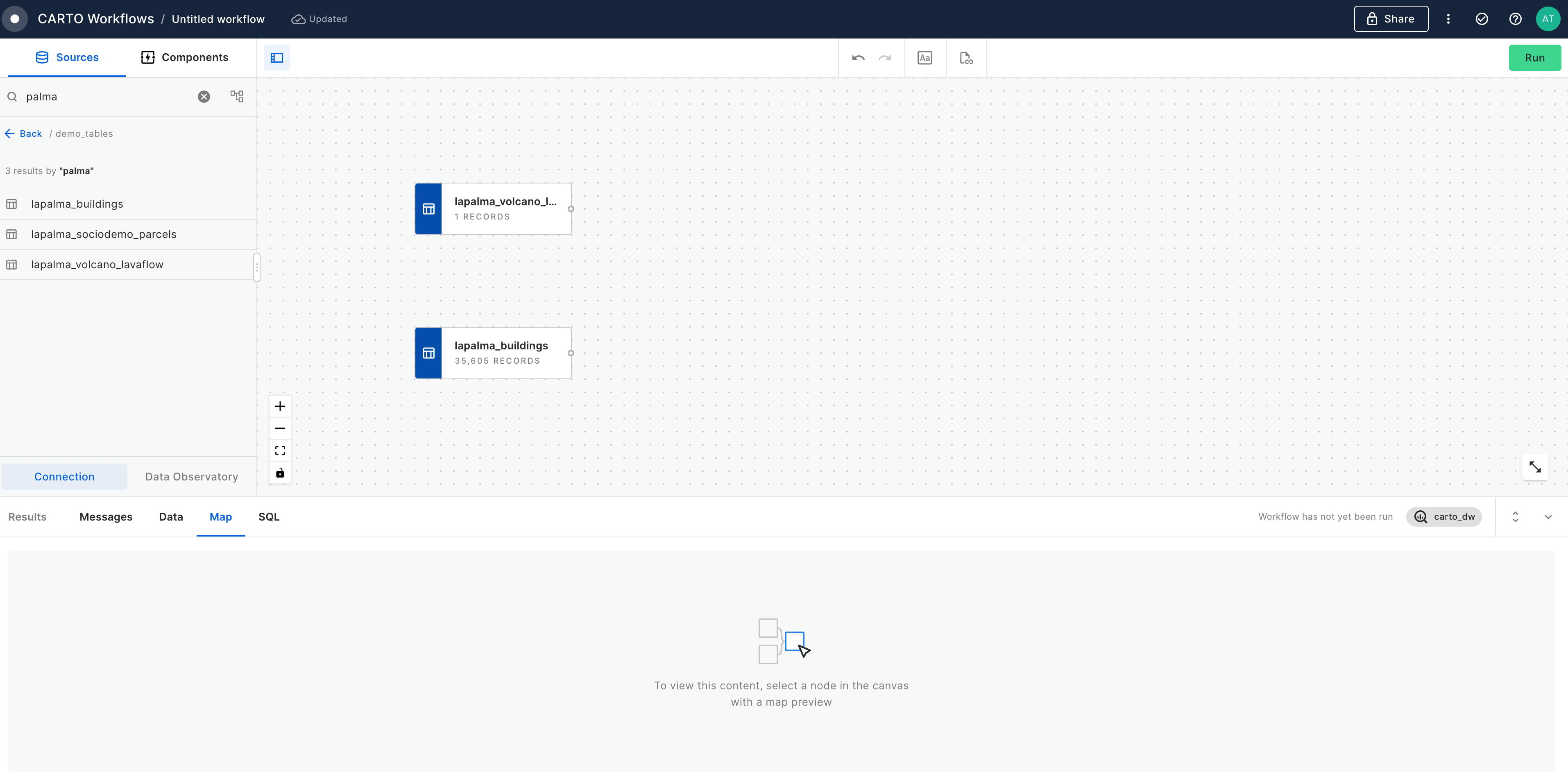
Task: Zoom out on the canvas
Action: pyautogui.click(x=280, y=428)
